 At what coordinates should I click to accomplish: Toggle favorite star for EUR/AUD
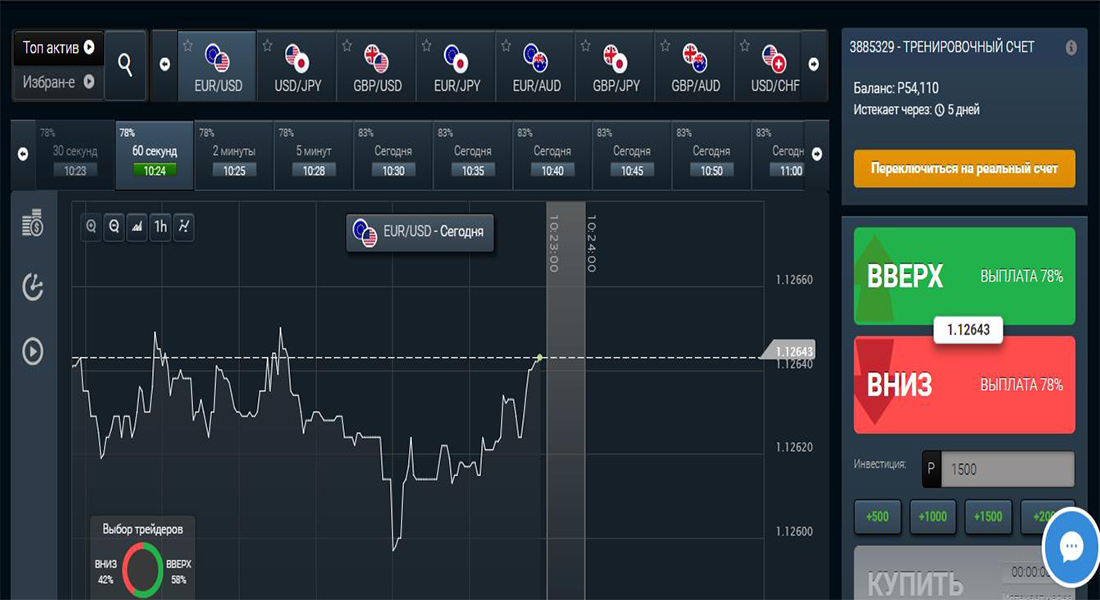[506, 46]
